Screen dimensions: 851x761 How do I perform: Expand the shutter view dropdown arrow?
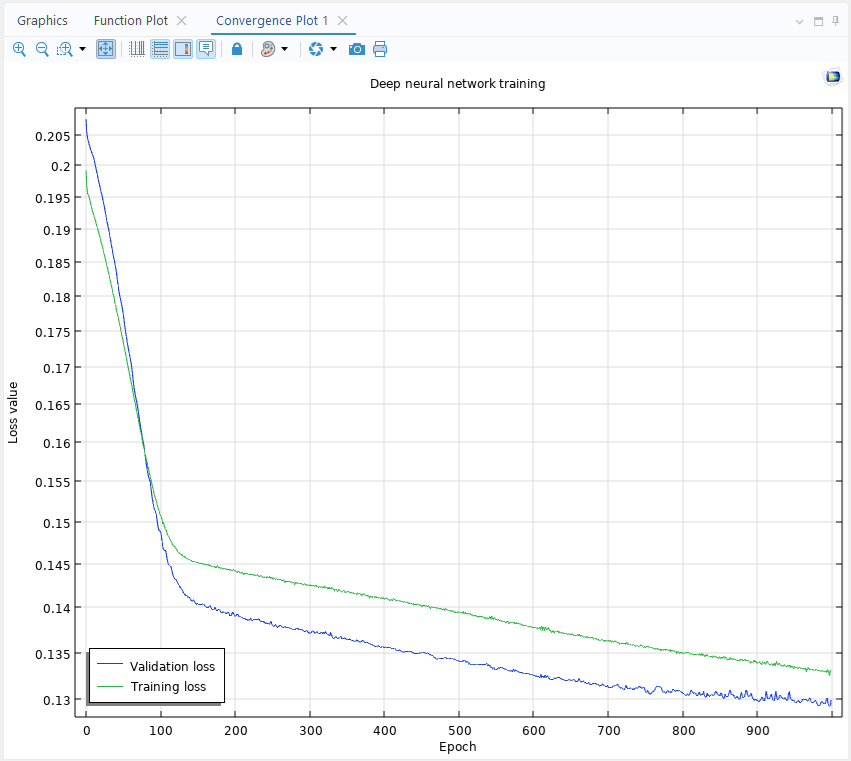click(333, 49)
